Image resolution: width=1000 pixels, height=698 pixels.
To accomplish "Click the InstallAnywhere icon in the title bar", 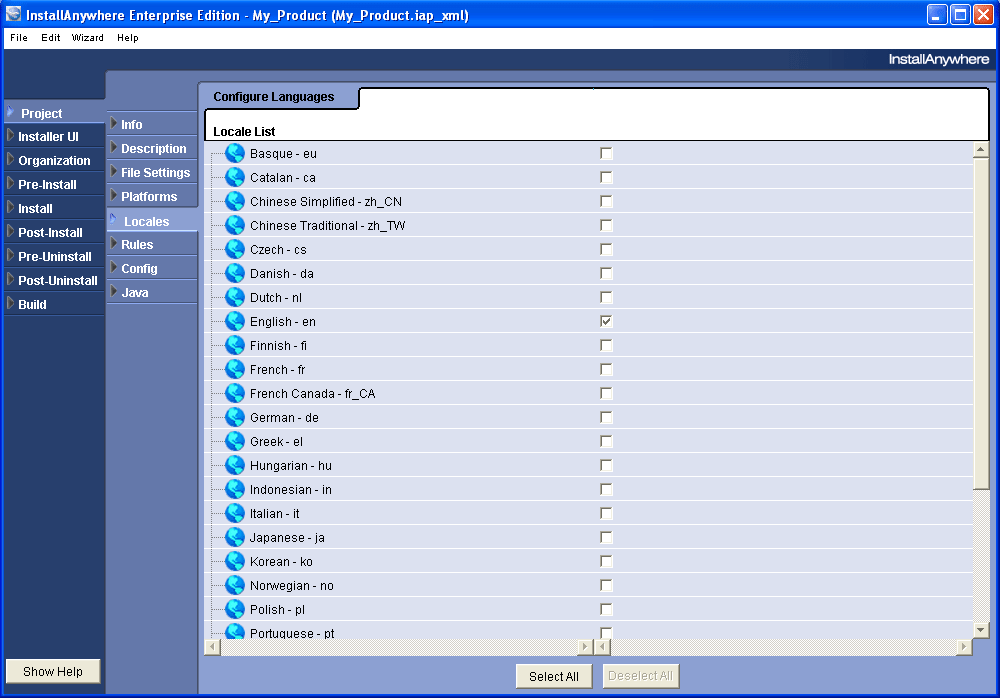I will (x=11, y=14).
